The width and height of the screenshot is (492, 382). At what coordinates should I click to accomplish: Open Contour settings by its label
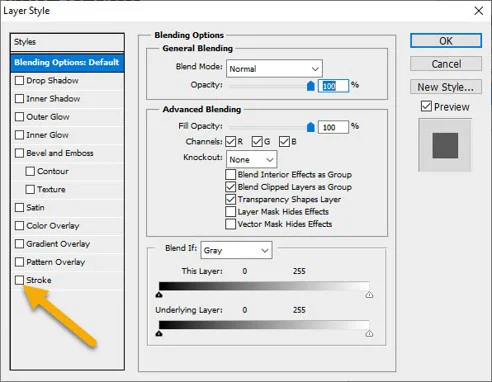tap(53, 171)
